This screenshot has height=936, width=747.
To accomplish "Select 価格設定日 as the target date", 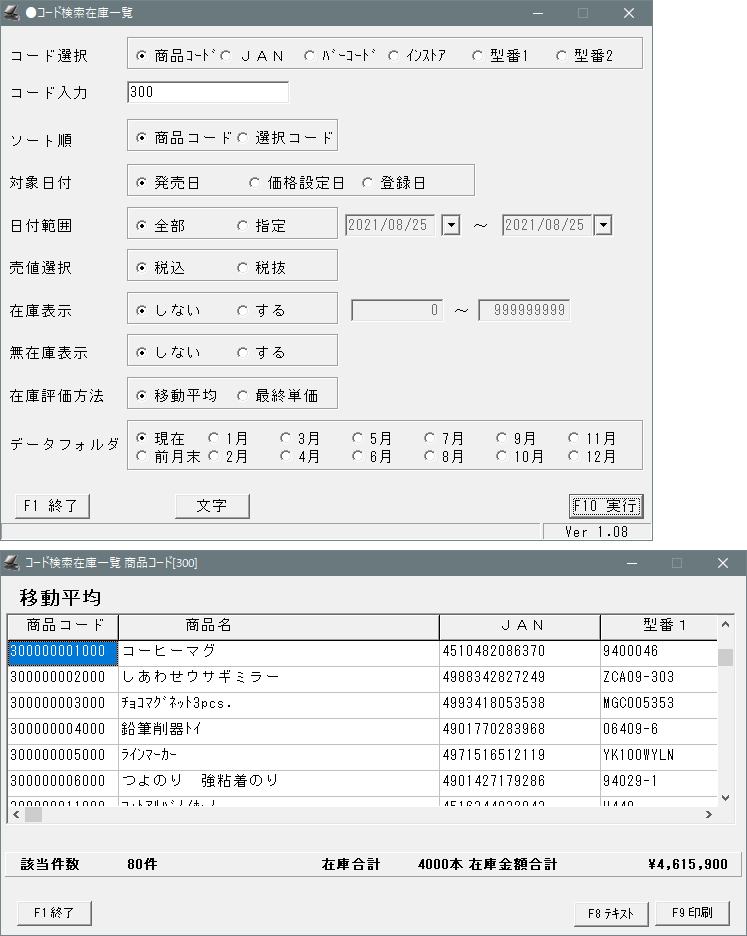I will [x=254, y=183].
